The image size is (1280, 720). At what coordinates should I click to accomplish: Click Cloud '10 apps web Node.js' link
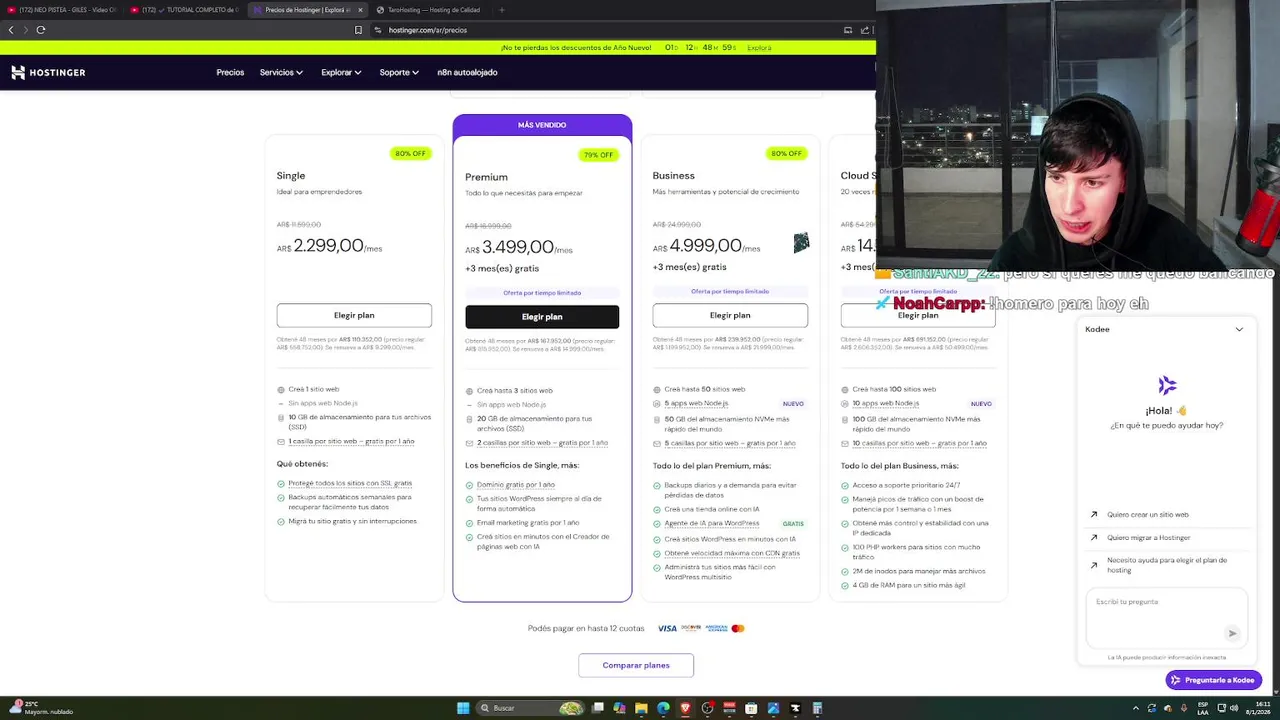click(x=885, y=403)
